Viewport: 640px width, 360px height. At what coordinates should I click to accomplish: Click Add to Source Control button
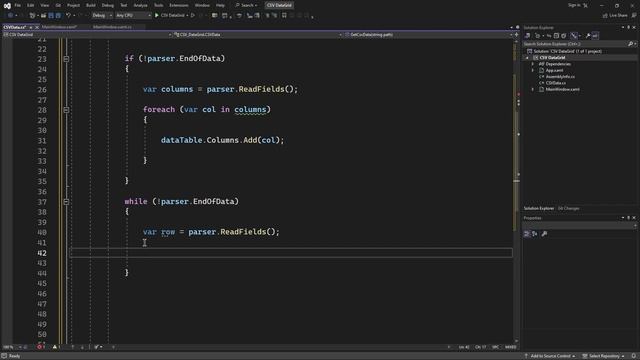[550, 356]
